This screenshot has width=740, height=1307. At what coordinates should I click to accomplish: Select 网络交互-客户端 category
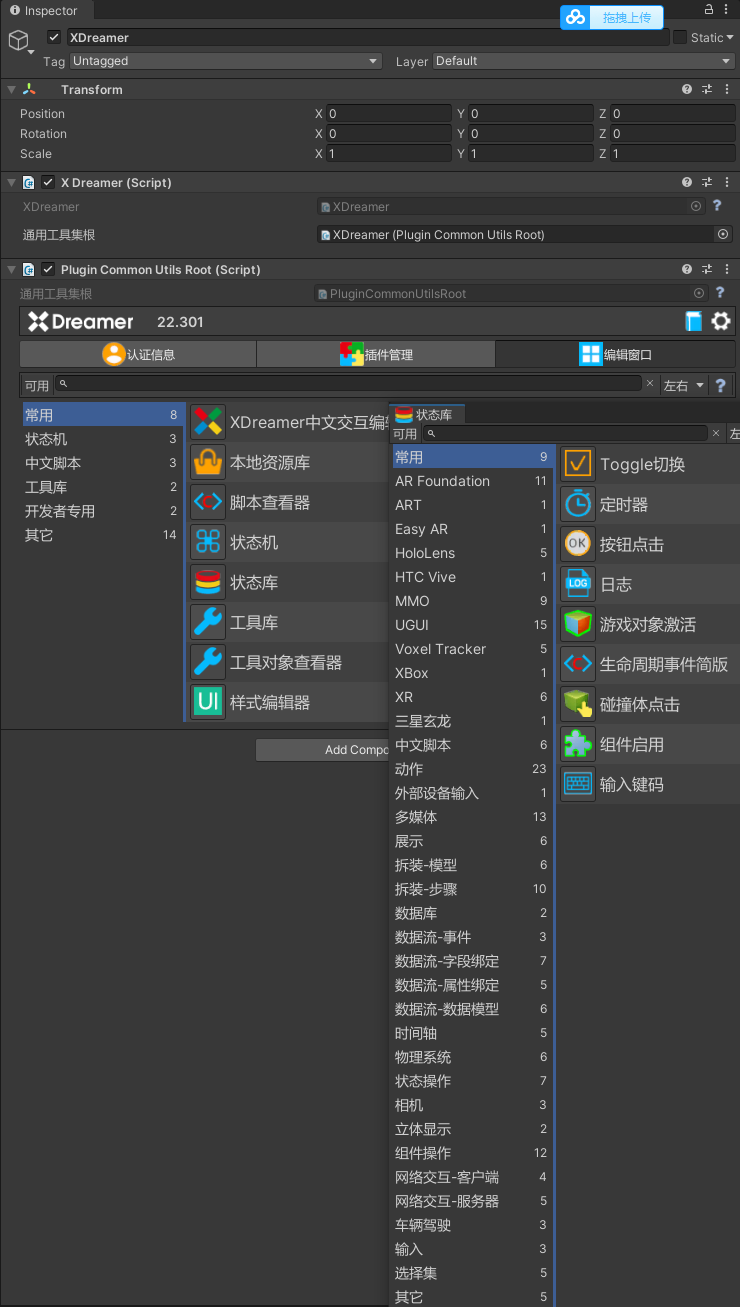tap(472, 1177)
